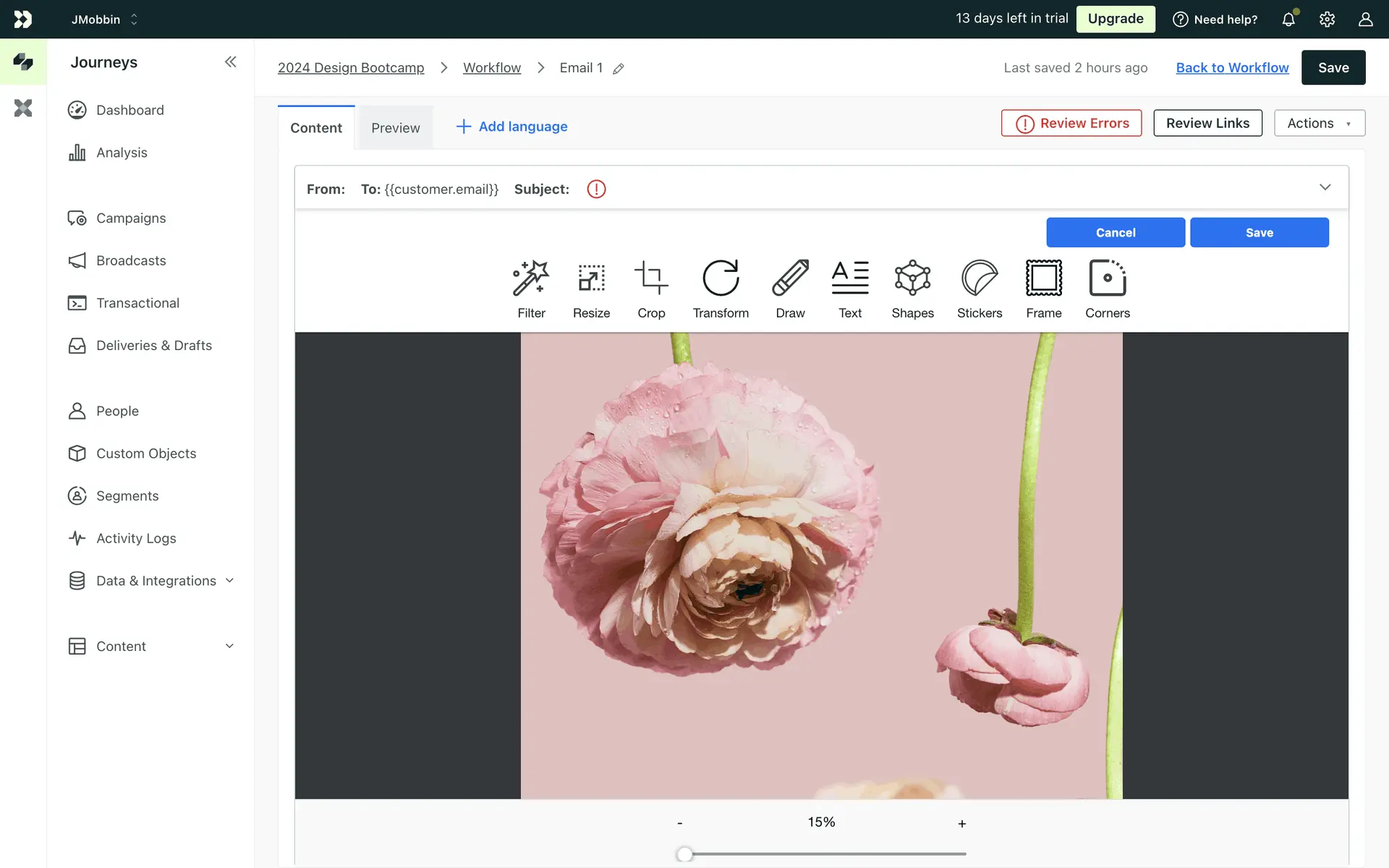
Task: Follow the Back to Workflow link
Action: pyautogui.click(x=1232, y=67)
